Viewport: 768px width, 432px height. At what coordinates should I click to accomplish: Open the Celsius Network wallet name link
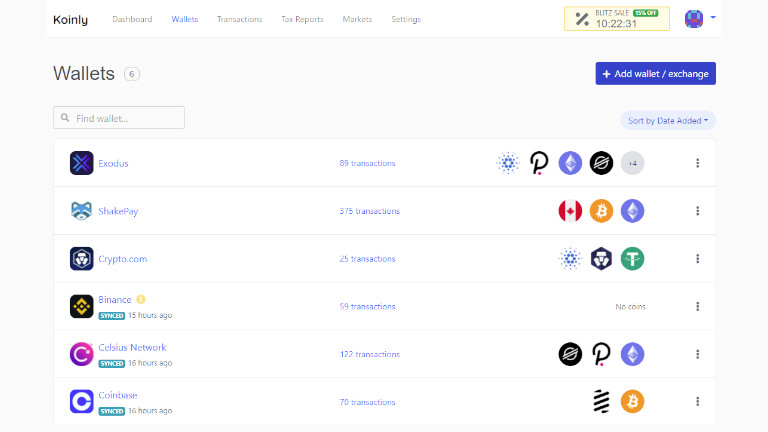132,347
